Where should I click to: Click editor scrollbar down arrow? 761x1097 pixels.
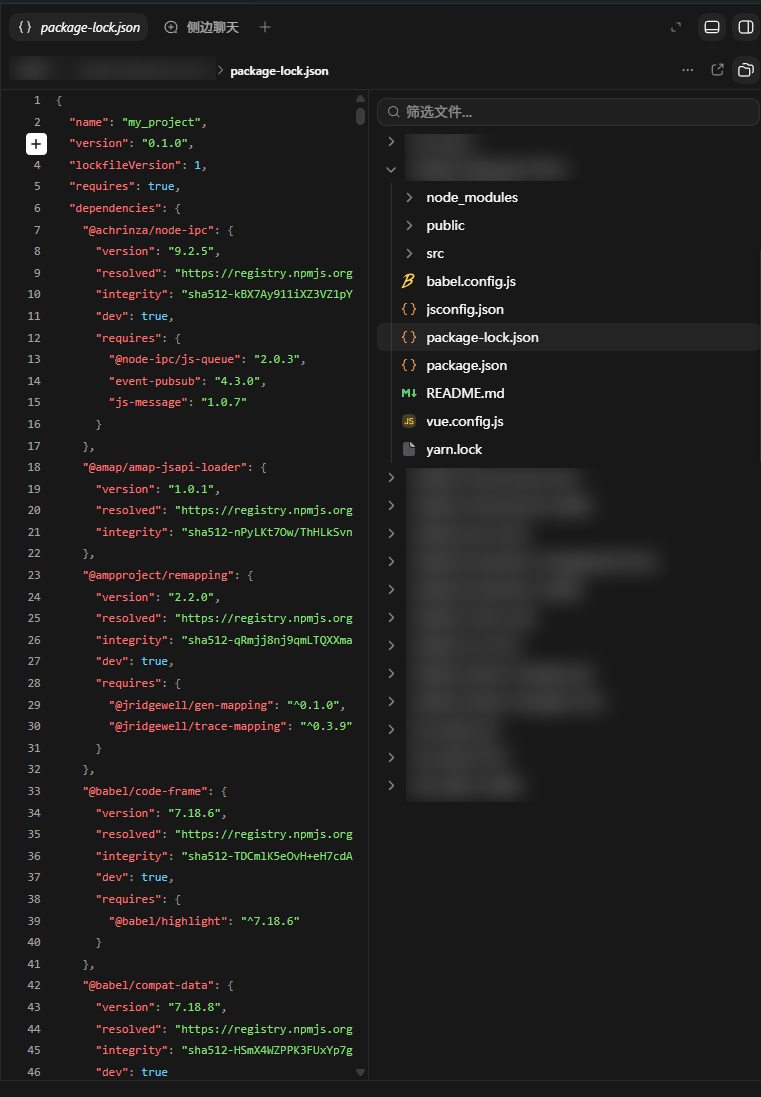360,1072
